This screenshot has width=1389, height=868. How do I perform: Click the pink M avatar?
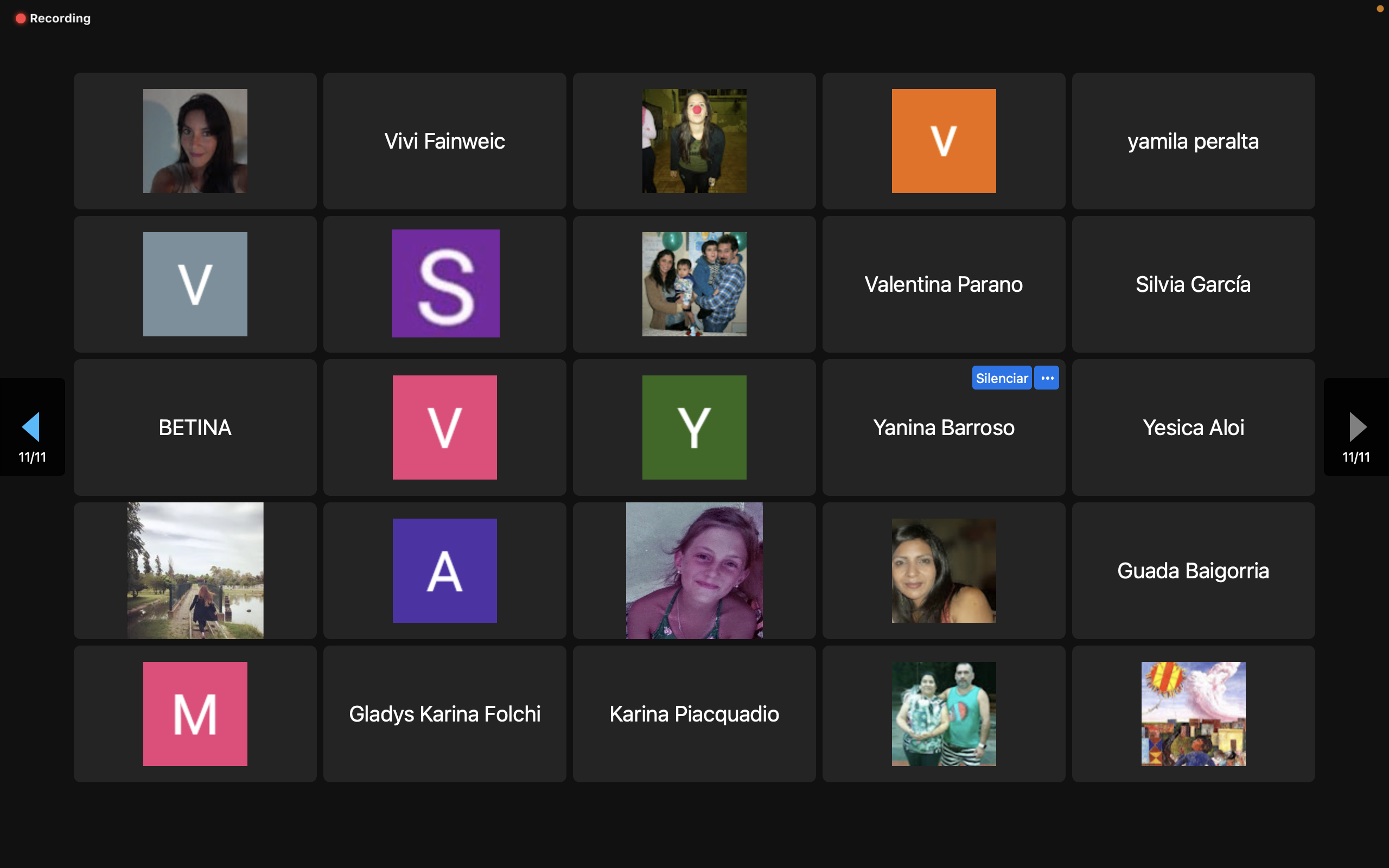point(195,713)
